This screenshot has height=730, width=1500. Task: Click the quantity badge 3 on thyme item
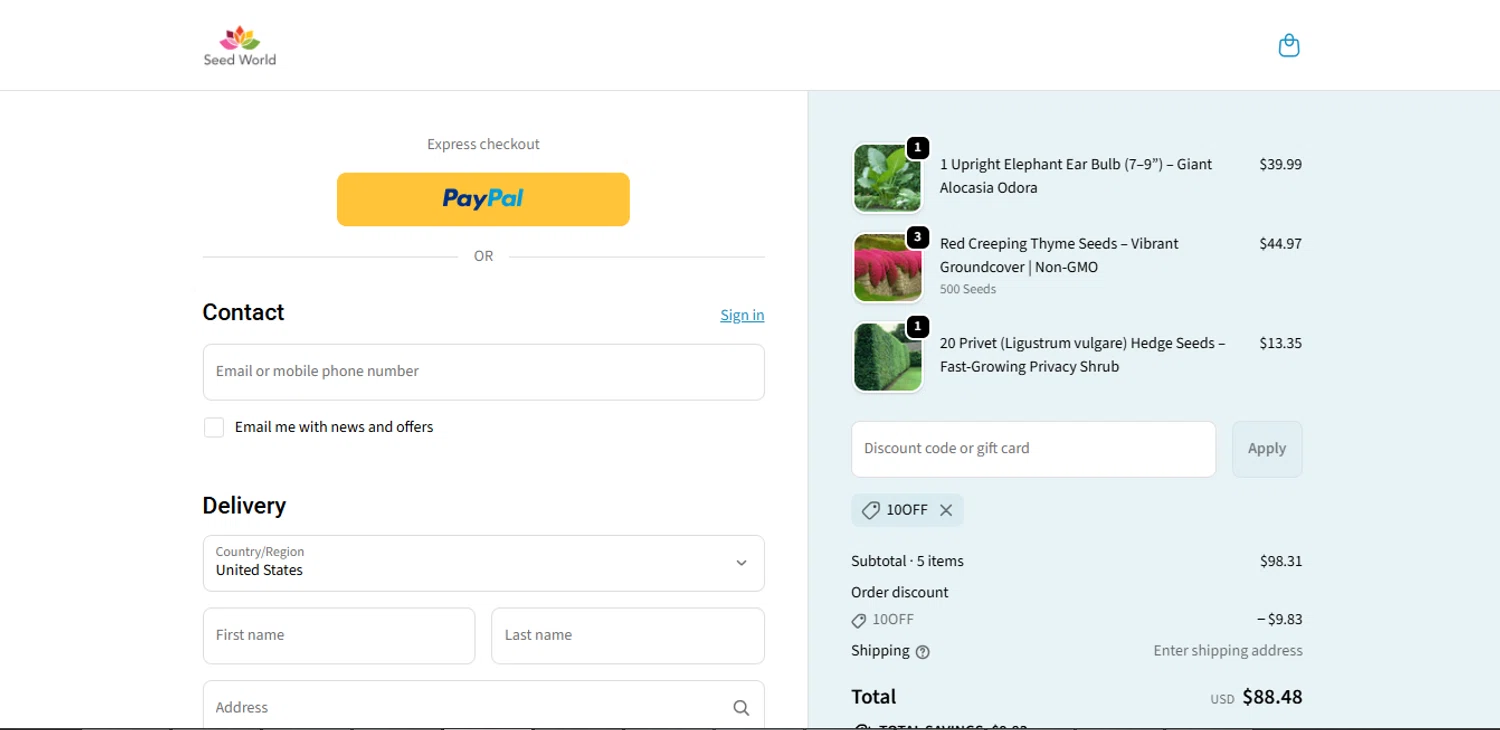point(918,237)
